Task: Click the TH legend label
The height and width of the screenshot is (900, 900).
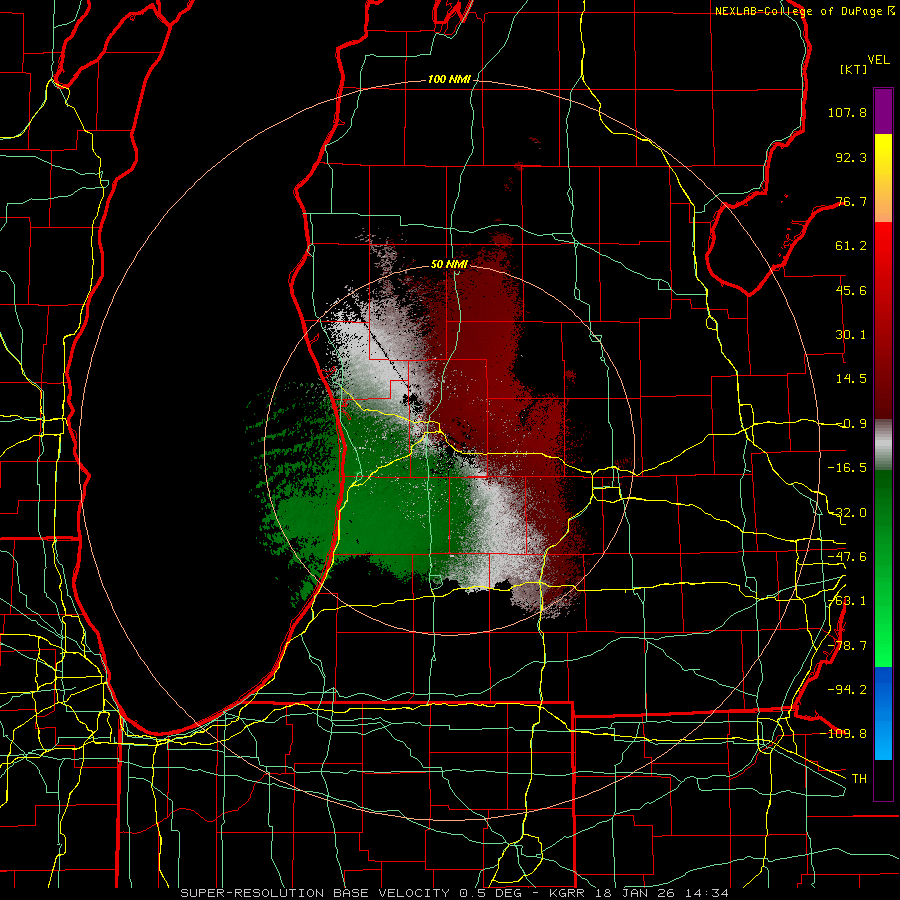Action: (x=859, y=778)
